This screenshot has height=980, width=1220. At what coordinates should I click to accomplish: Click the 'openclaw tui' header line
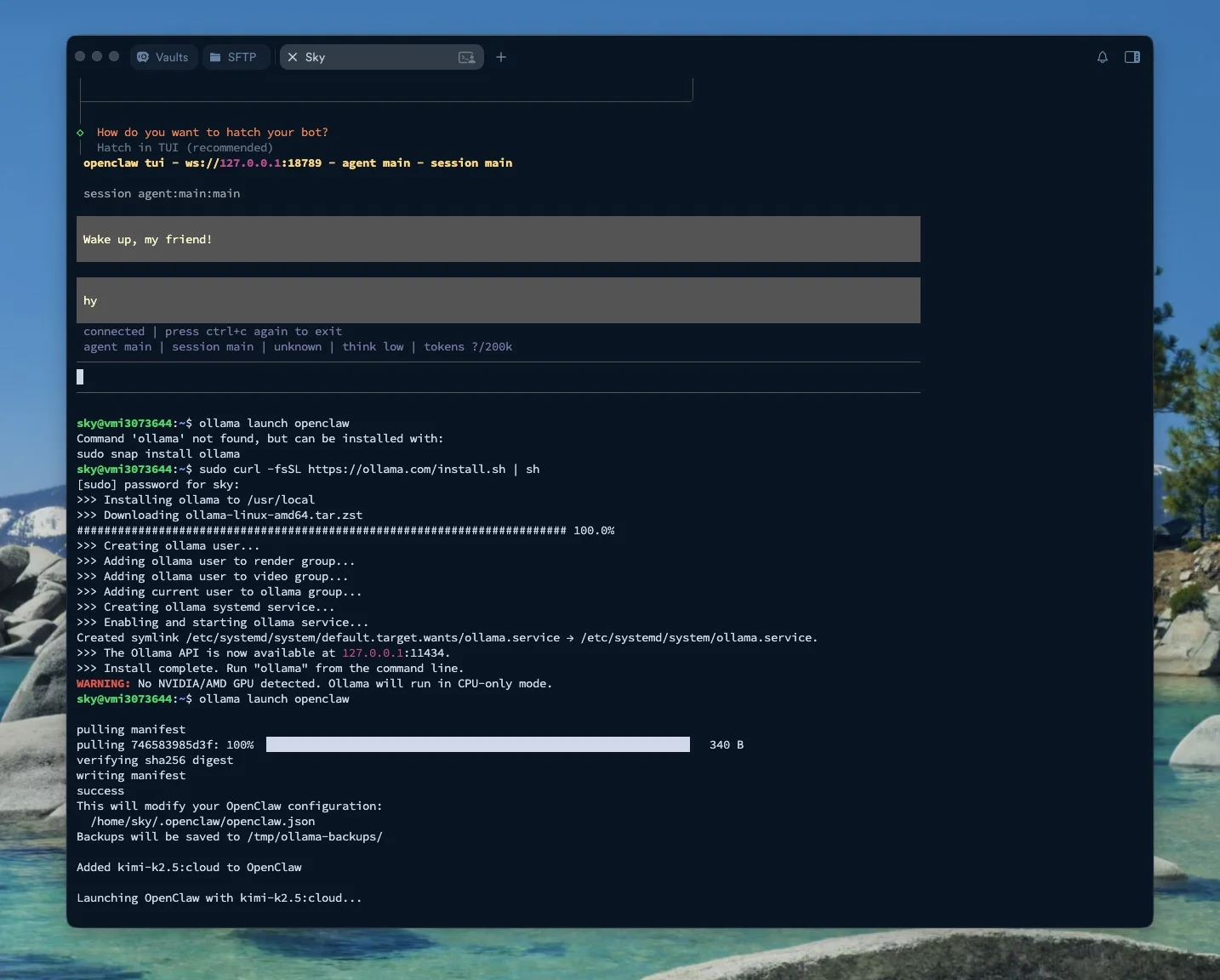[298, 162]
